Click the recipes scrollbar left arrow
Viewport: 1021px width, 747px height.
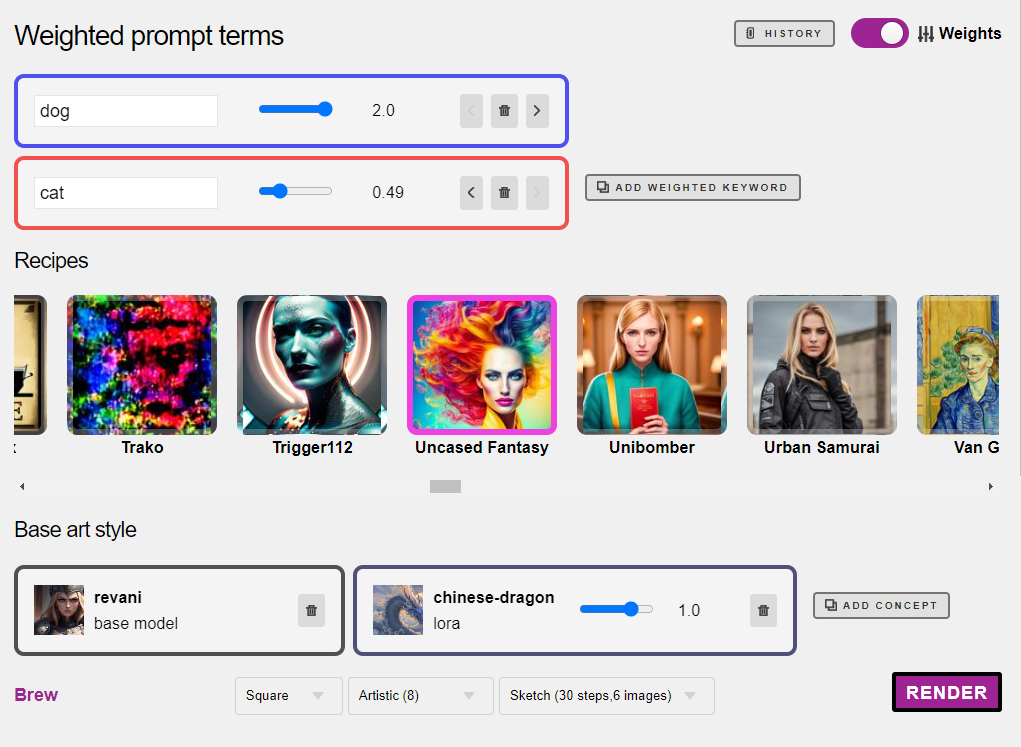[22, 486]
